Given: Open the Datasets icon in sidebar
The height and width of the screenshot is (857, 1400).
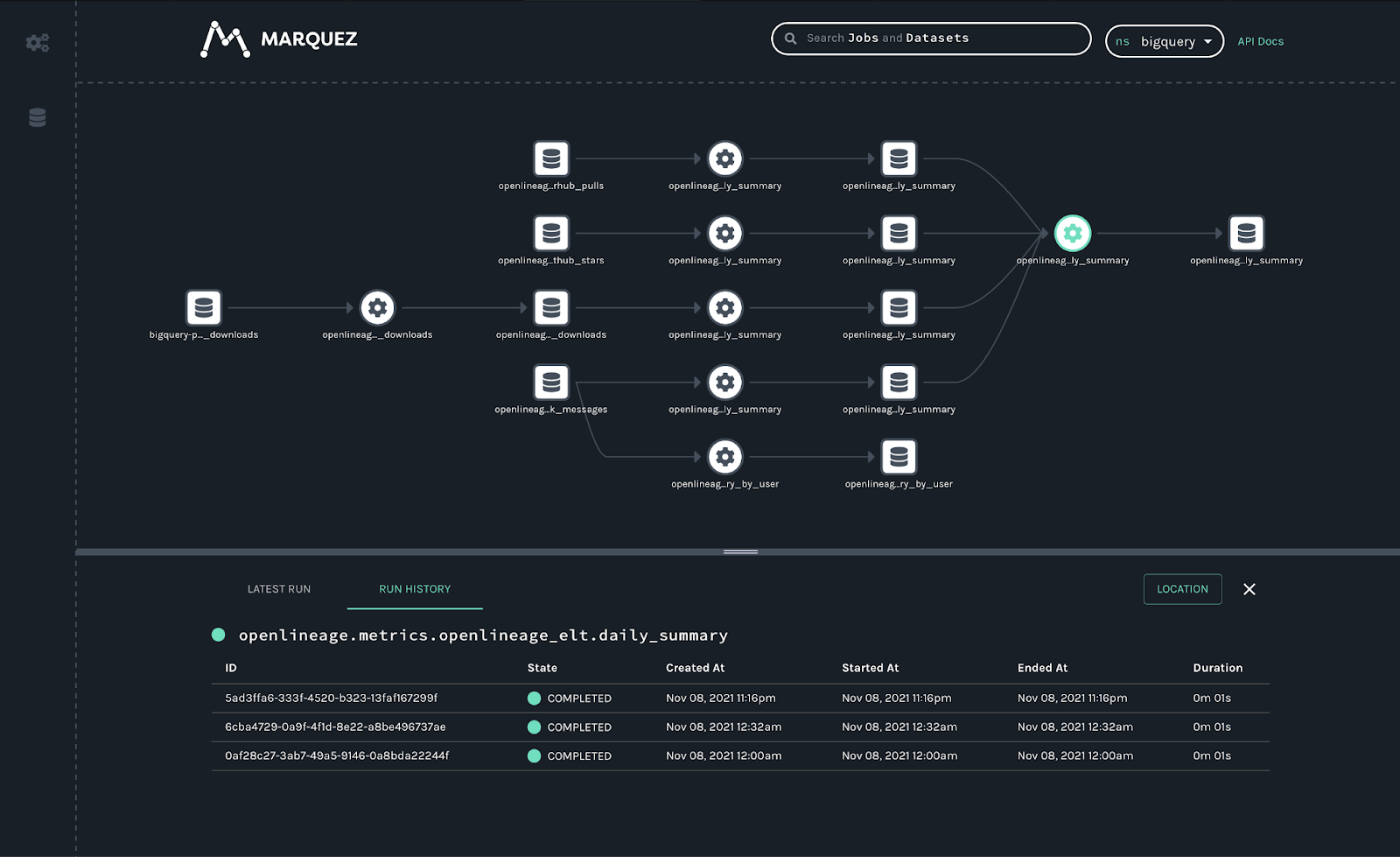Looking at the screenshot, I should point(37,117).
